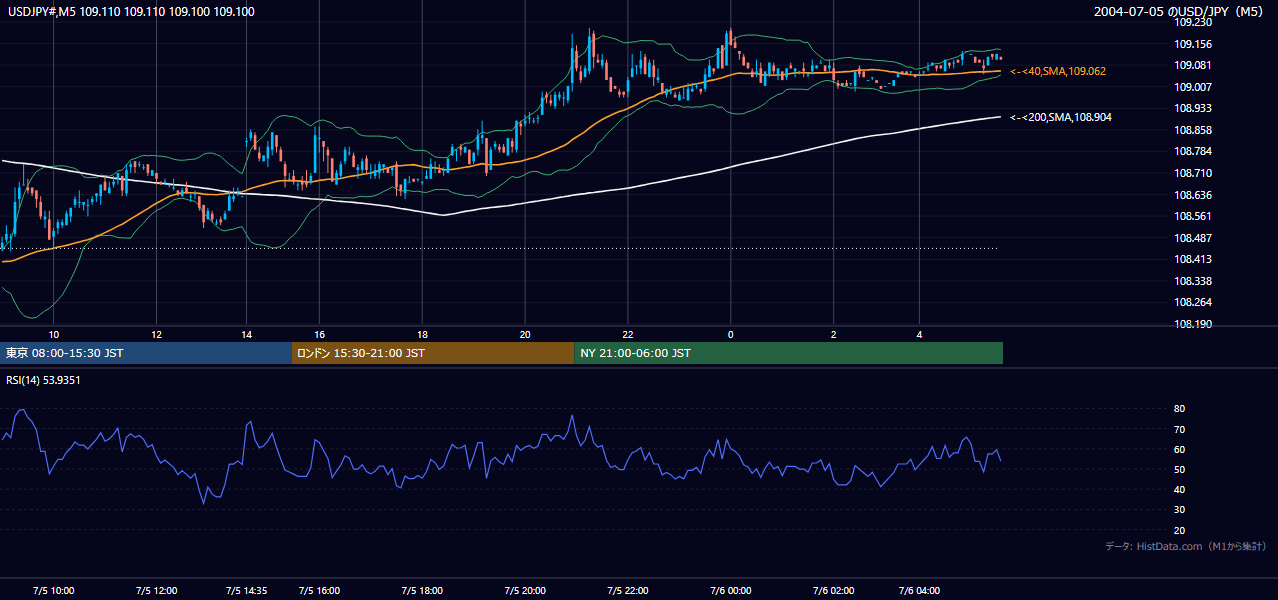Click hour label 4 on the time axis
The height and width of the screenshot is (600, 1278).
coord(920,334)
